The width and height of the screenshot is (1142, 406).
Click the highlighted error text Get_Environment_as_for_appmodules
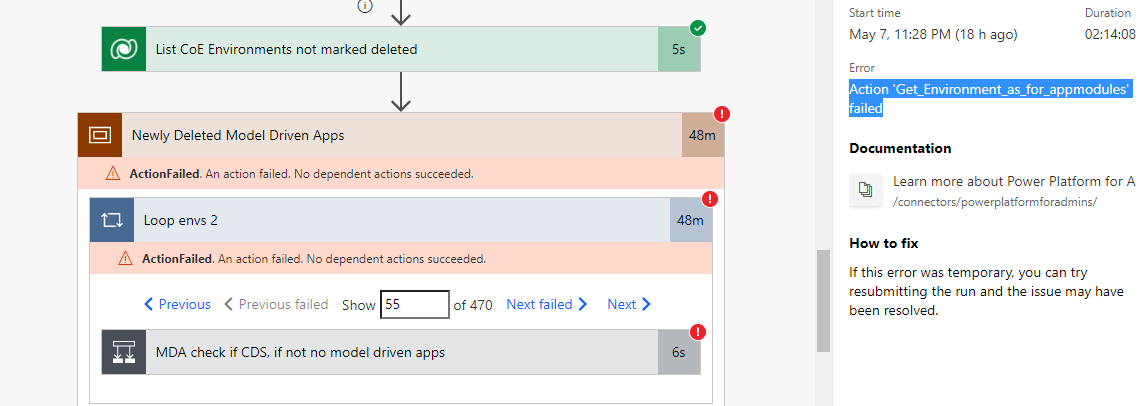point(991,98)
